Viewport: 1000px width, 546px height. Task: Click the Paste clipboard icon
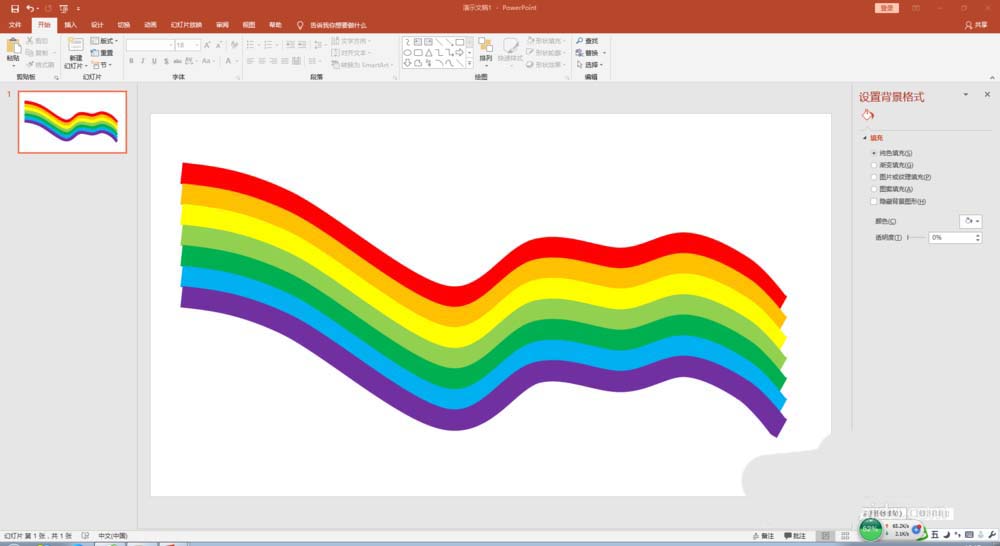tap(13, 47)
